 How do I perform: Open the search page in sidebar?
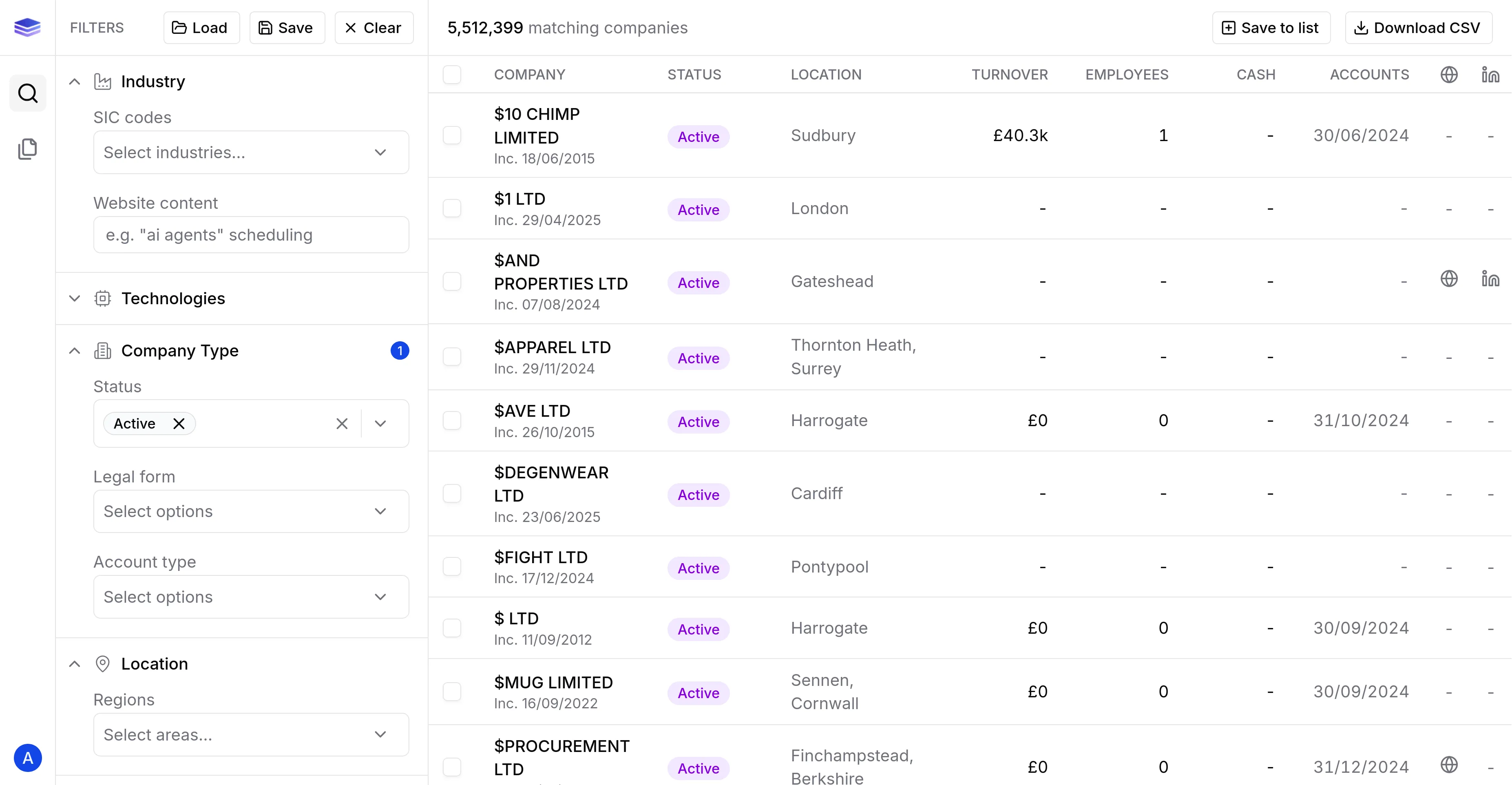(28, 93)
